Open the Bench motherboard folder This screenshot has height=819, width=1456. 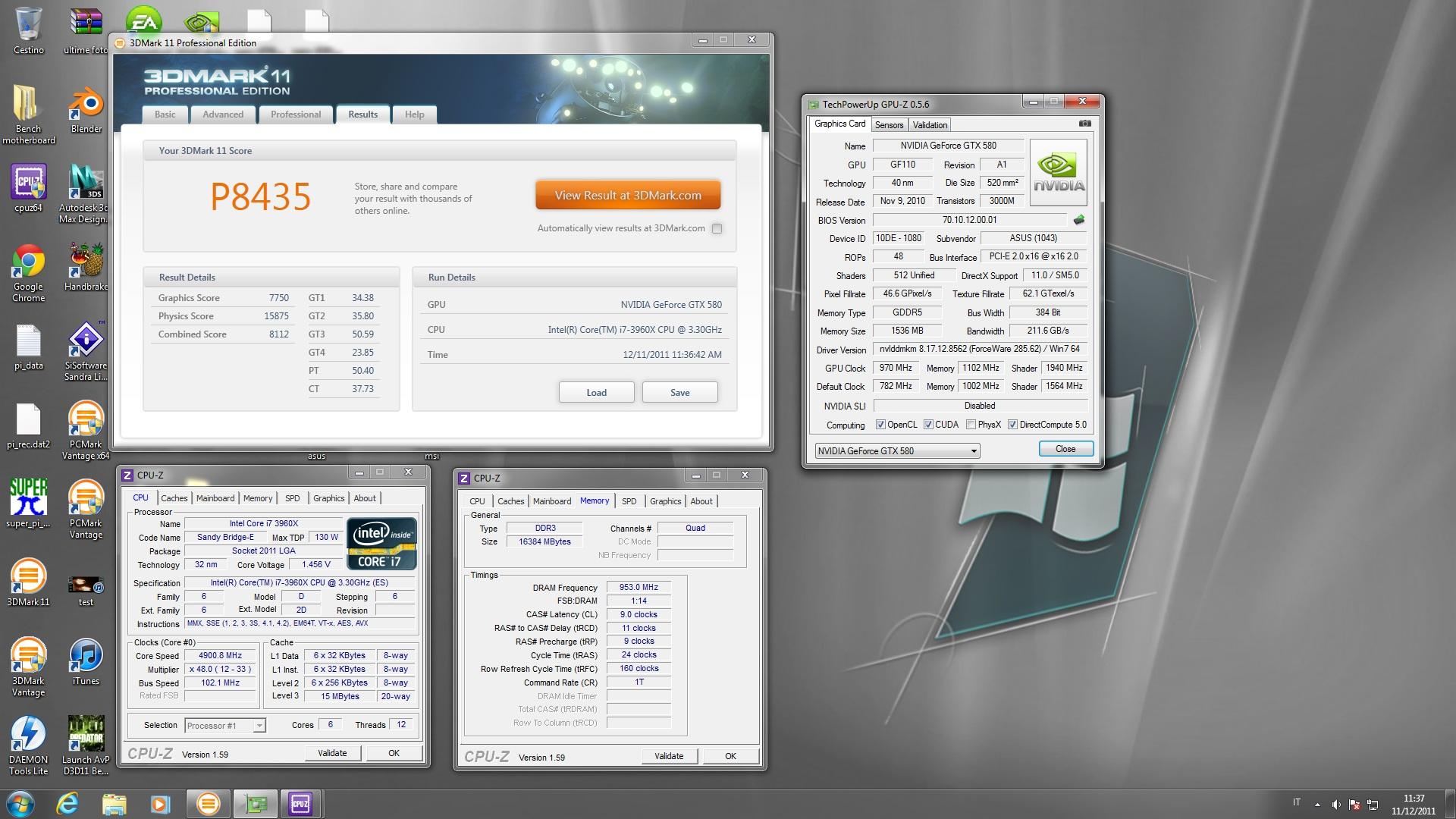(28, 114)
